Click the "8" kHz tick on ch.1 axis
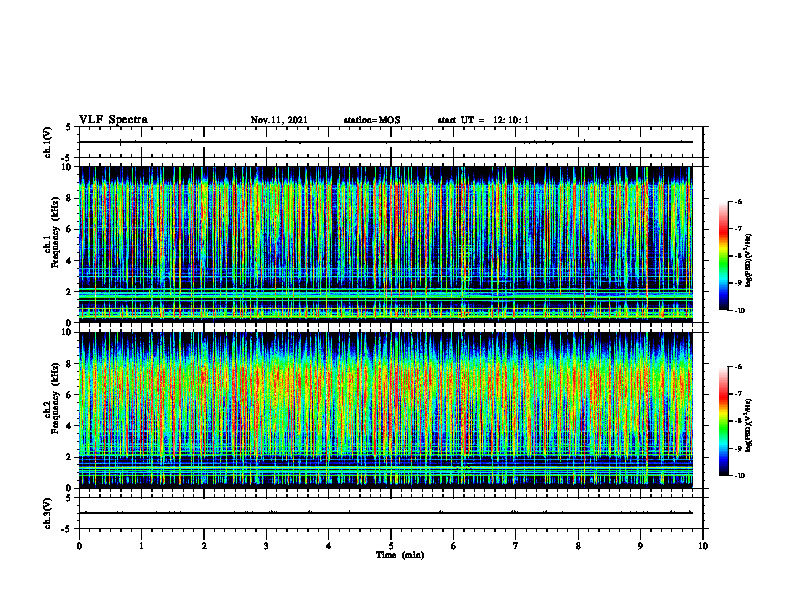Viewport: 792px width, 612px height. pyautogui.click(x=70, y=198)
